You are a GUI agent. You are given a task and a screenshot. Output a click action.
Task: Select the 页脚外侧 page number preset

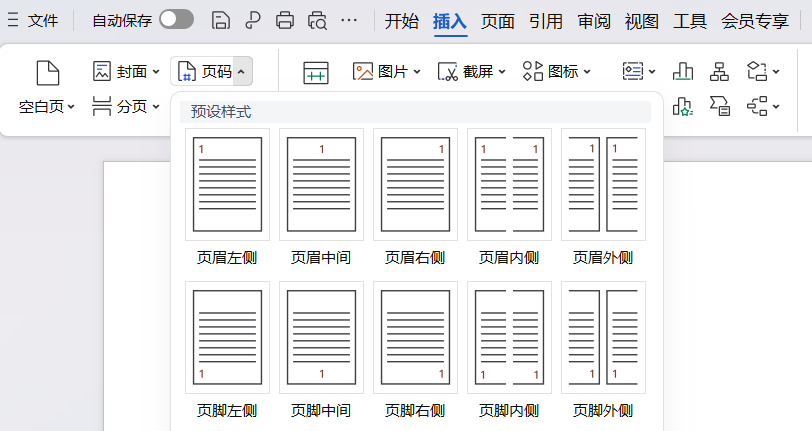point(603,337)
